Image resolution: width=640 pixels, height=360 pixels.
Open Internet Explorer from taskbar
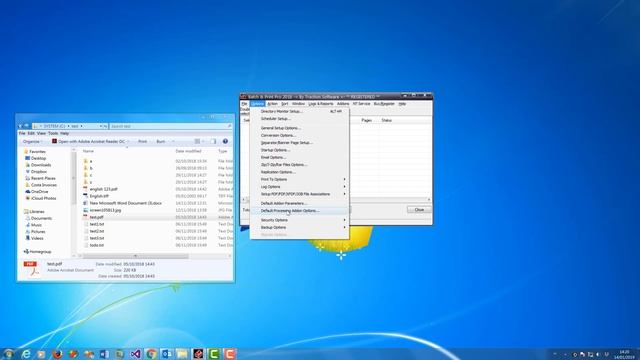[26, 354]
